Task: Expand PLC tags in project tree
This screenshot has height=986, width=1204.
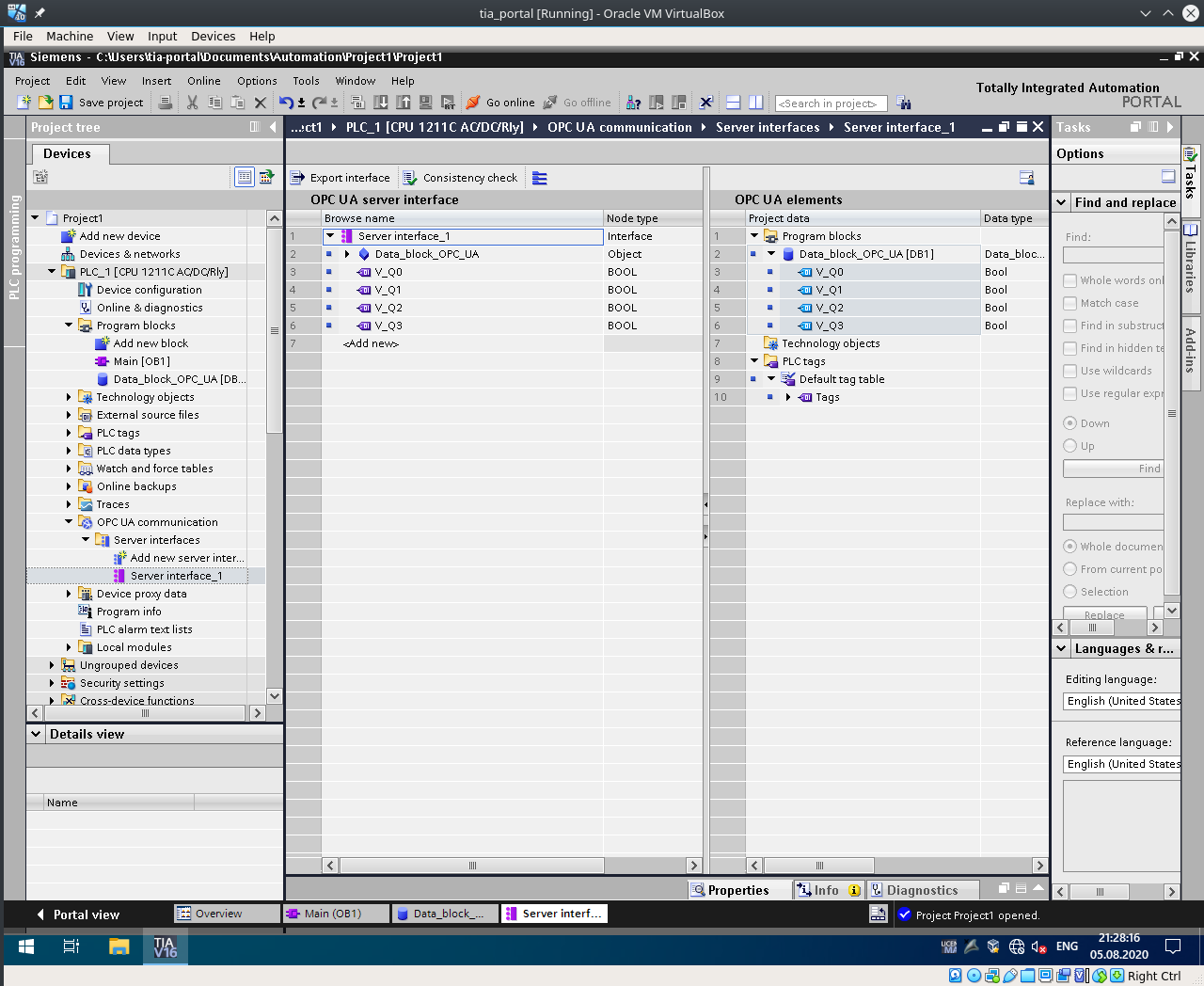Action: click(69, 433)
